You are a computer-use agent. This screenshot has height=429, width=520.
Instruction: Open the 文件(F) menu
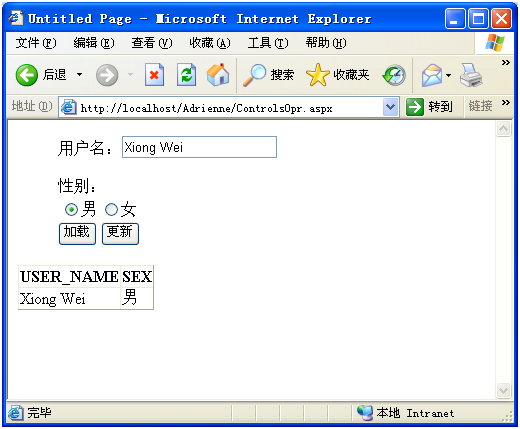tap(36, 43)
